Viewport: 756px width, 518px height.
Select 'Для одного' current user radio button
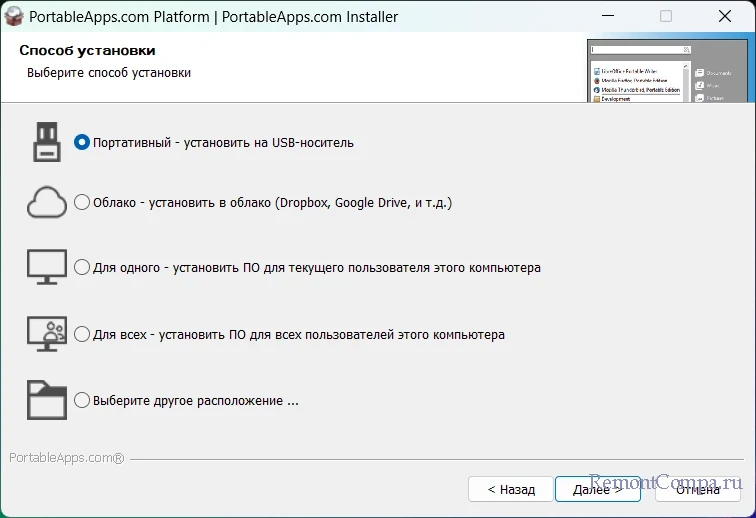pyautogui.click(x=82, y=268)
